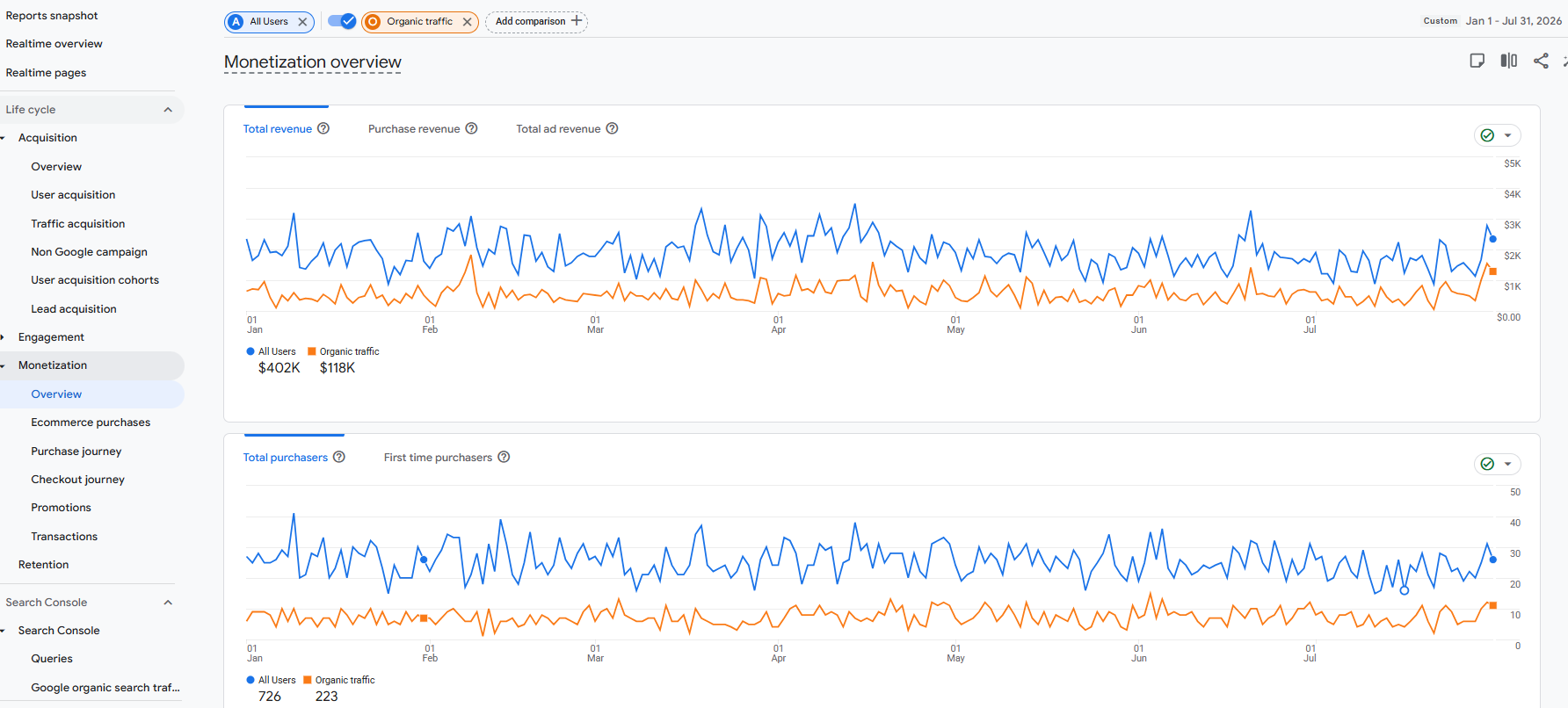Viewport: 1568px width, 708px height.
Task: Click the compare/edit comparisons icon
Action: point(1509,61)
